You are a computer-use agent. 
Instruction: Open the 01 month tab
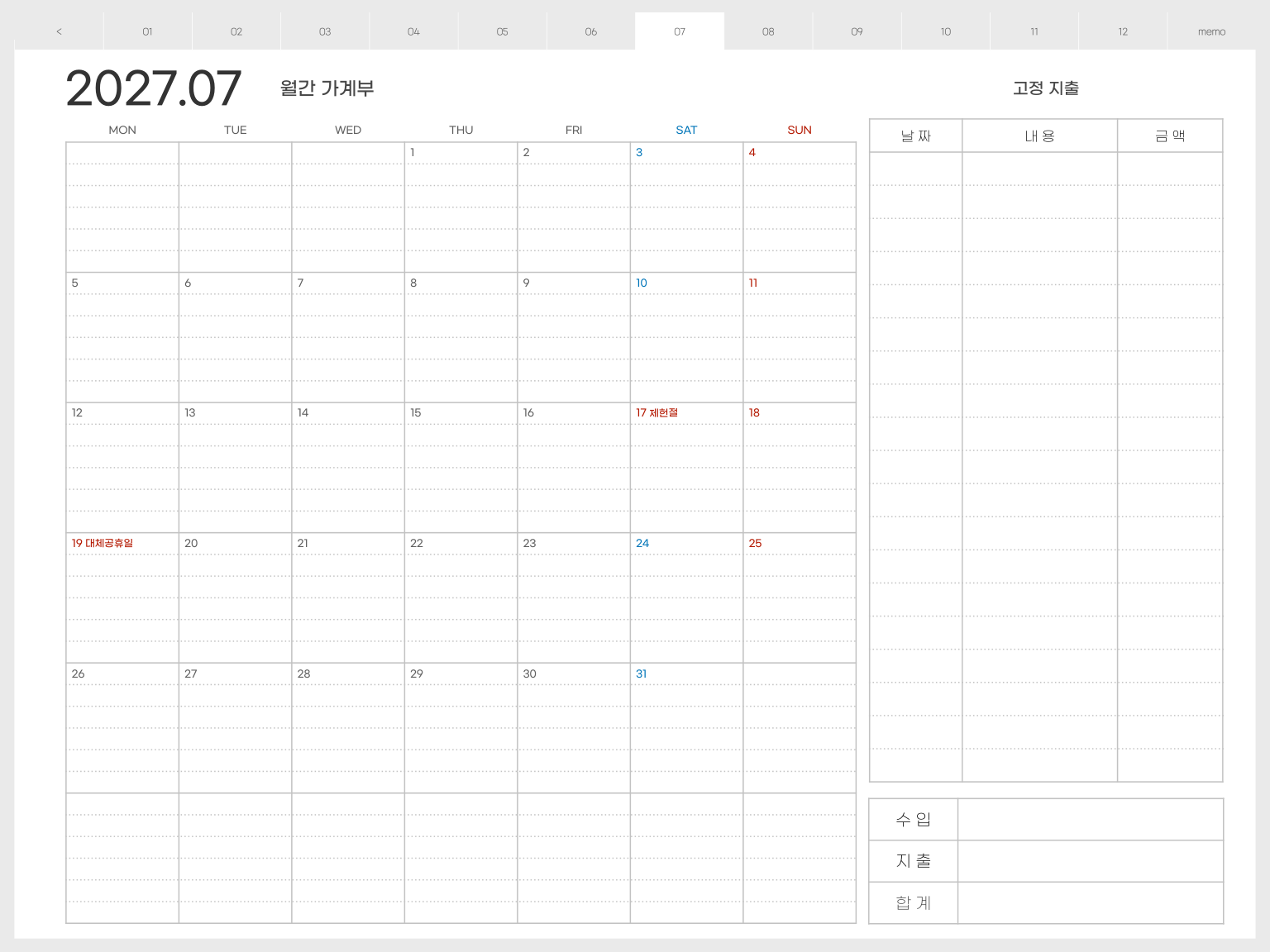[x=147, y=31]
